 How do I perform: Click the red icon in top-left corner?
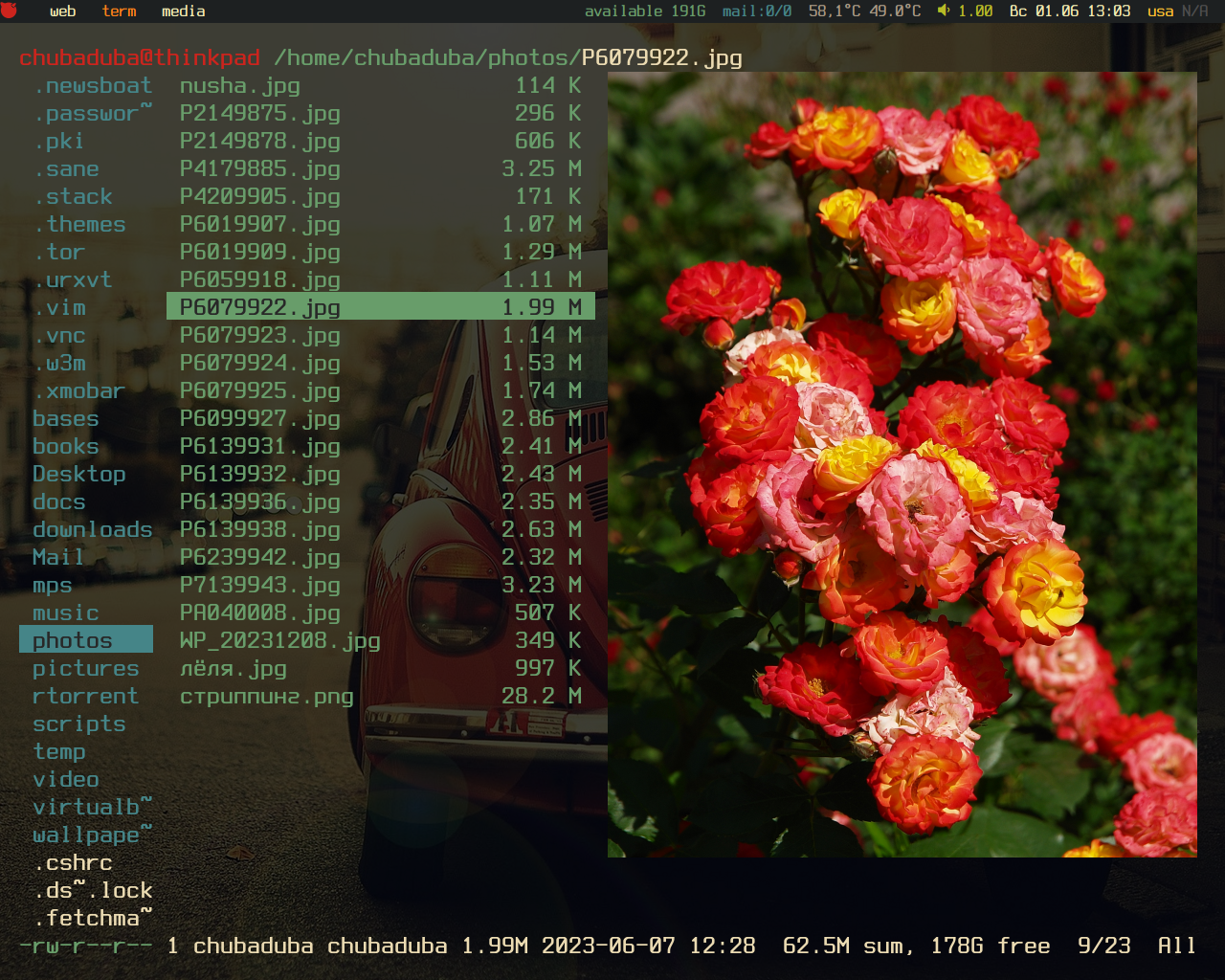click(x=10, y=11)
